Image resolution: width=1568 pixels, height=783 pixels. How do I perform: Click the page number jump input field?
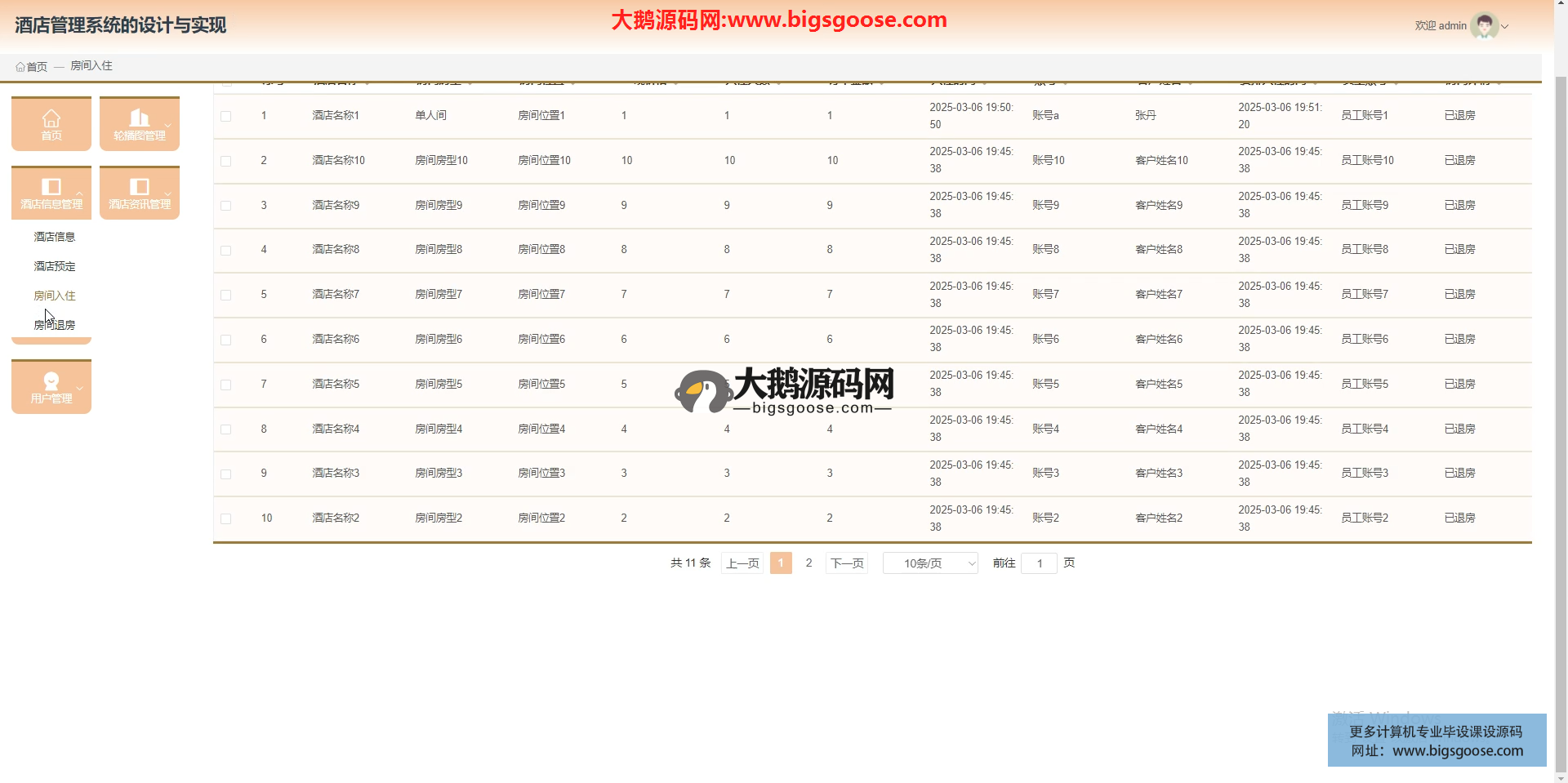[x=1039, y=563]
